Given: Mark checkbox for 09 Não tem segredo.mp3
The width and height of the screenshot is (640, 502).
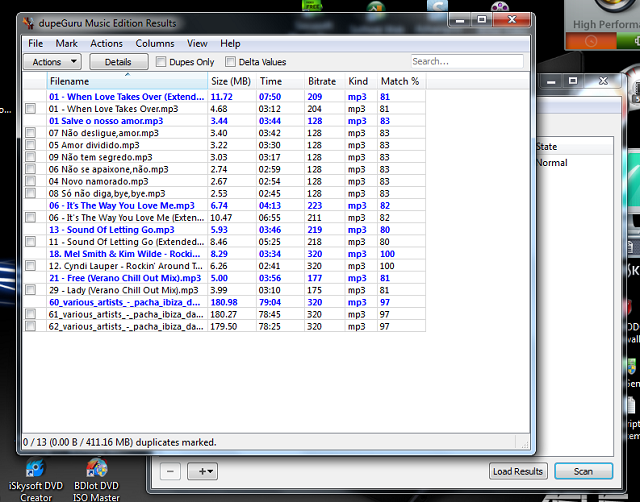Looking at the screenshot, I should (x=31, y=157).
